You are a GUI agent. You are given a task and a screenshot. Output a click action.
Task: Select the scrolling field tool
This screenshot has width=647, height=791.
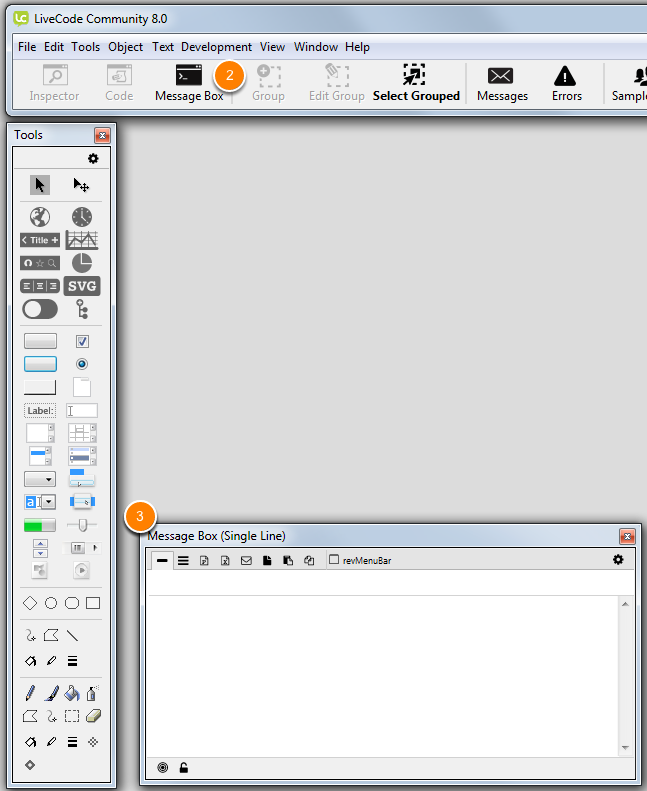(40, 433)
